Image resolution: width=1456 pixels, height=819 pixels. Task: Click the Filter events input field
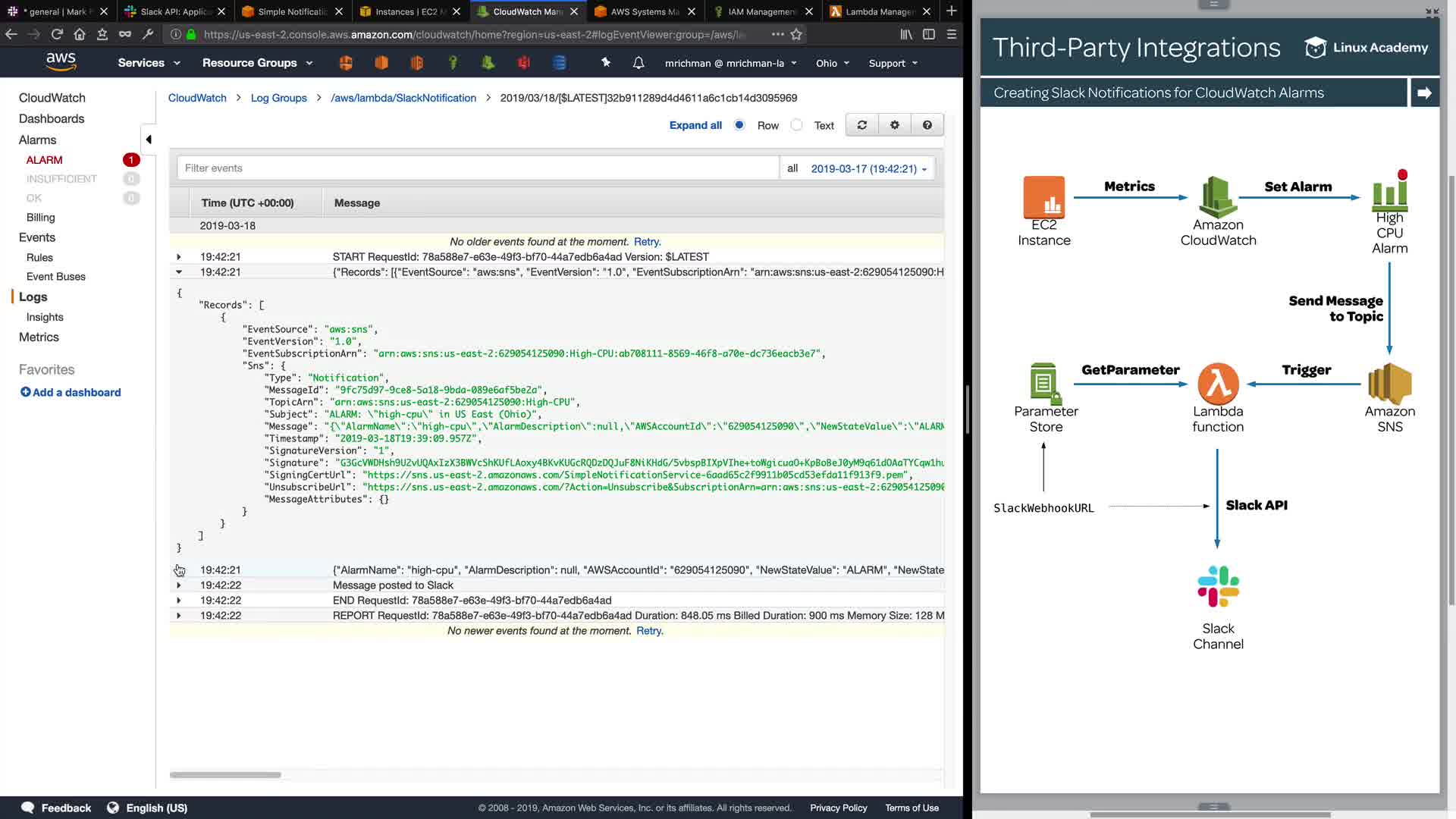pos(478,168)
